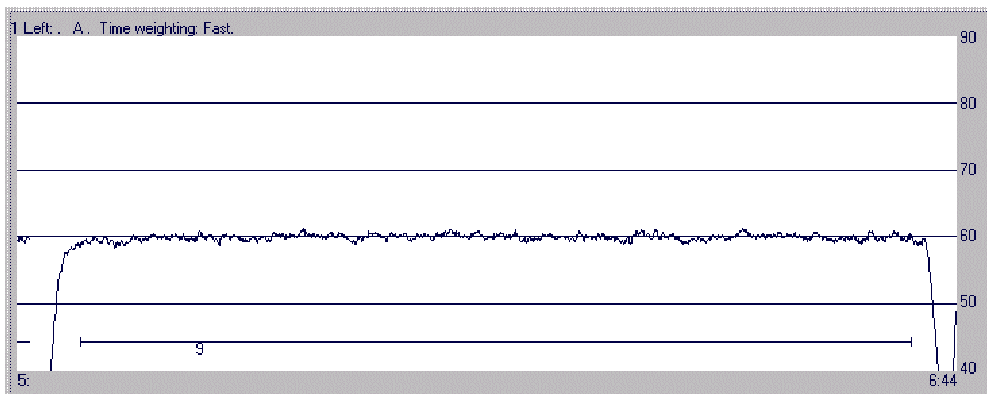Click the short marker dash at the left edge

23,342
